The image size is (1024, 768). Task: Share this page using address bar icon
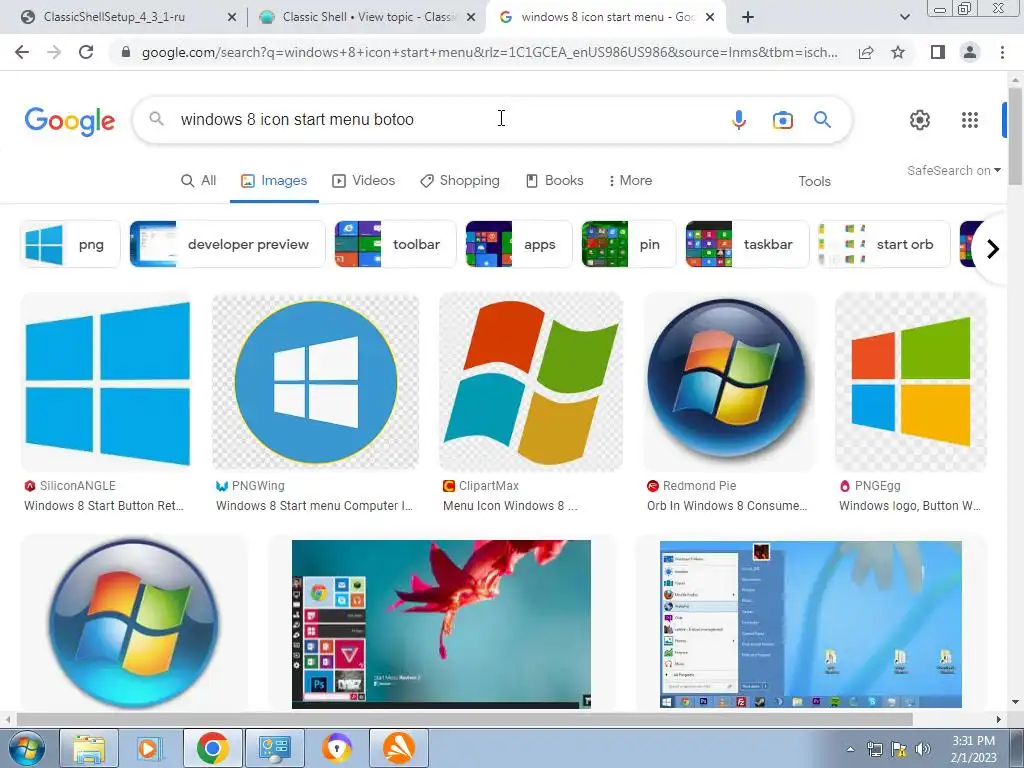[866, 52]
